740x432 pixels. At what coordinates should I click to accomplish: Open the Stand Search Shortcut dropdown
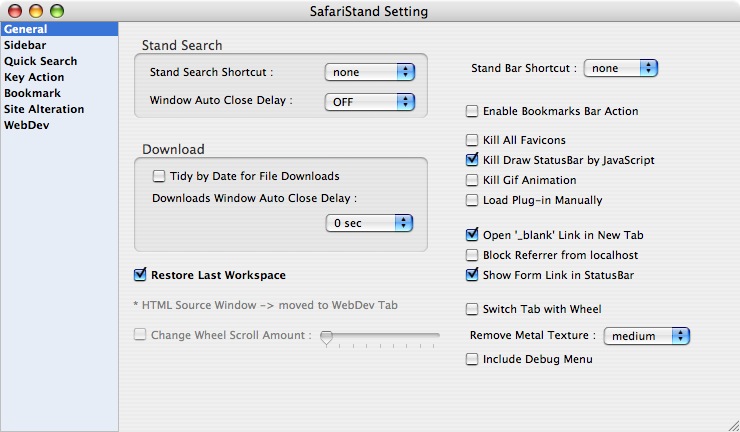(370, 72)
